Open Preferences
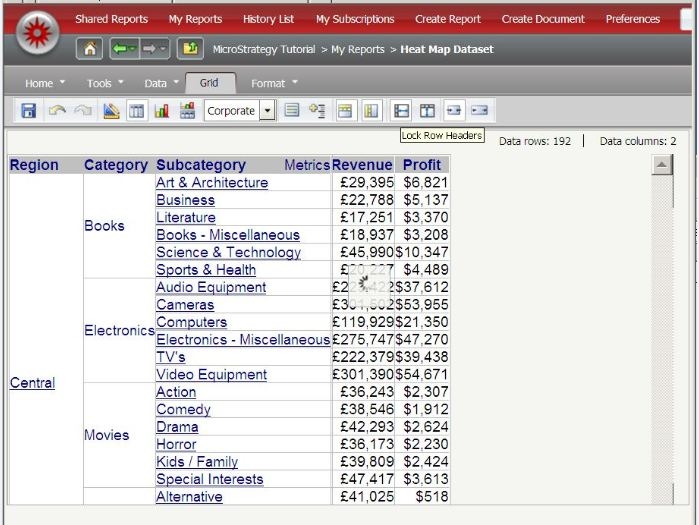The width and height of the screenshot is (699, 525). [633, 19]
